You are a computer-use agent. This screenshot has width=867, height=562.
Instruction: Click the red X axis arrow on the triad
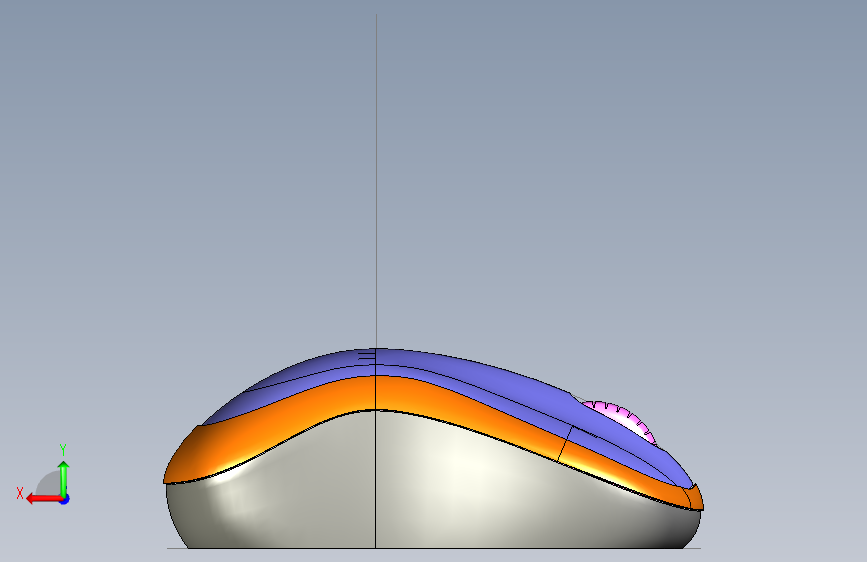coord(43,499)
